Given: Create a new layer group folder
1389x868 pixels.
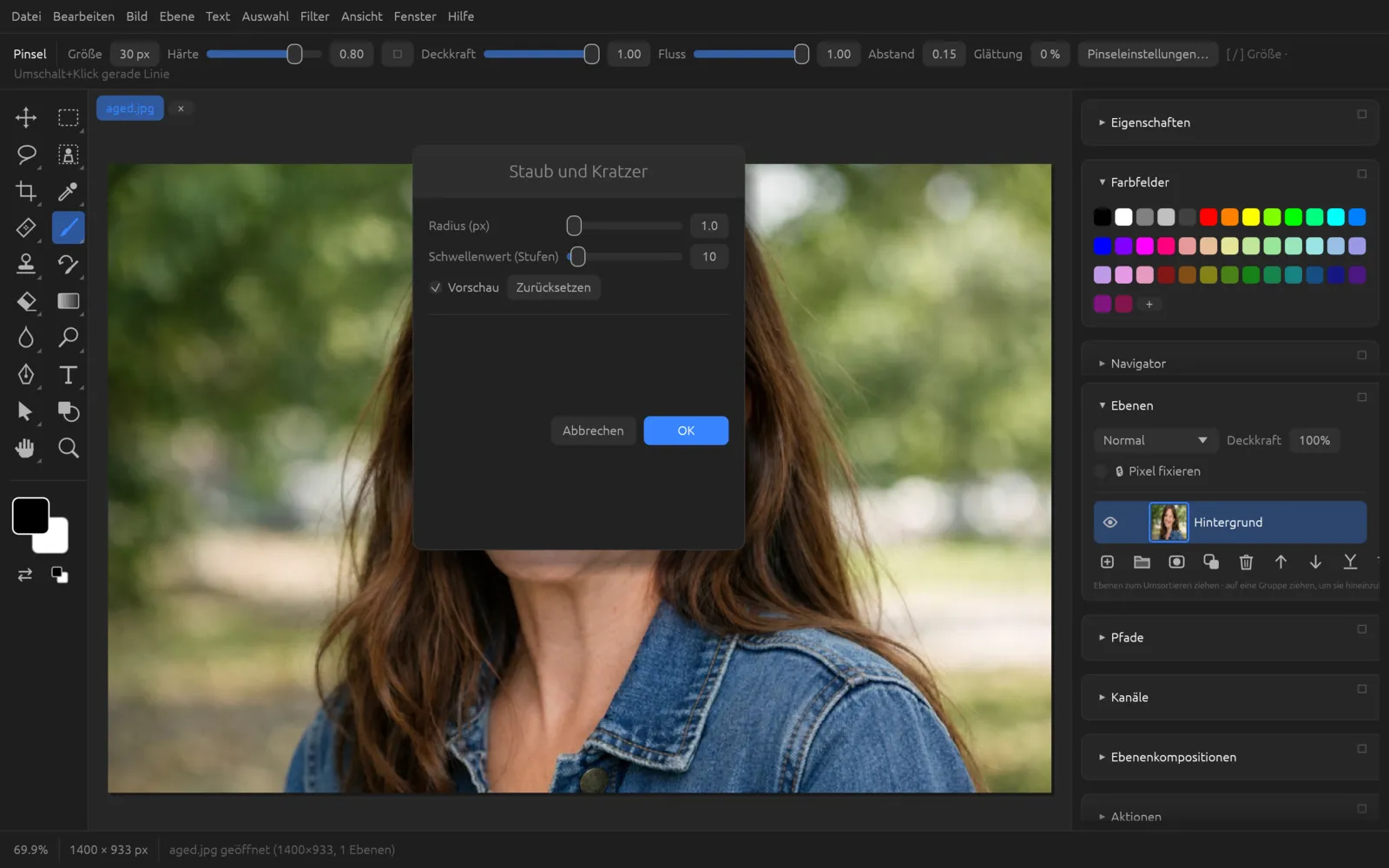Looking at the screenshot, I should [x=1142, y=562].
